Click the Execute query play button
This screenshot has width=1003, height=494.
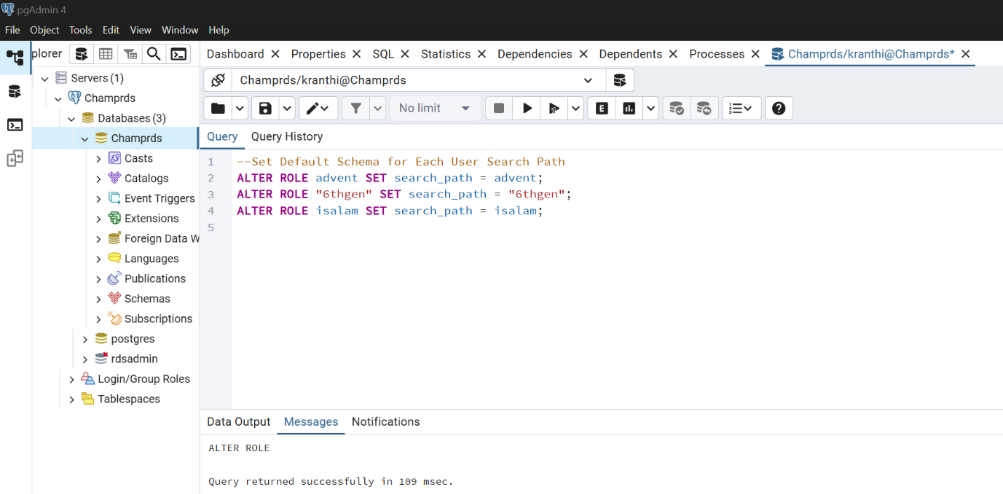pyautogui.click(x=527, y=108)
